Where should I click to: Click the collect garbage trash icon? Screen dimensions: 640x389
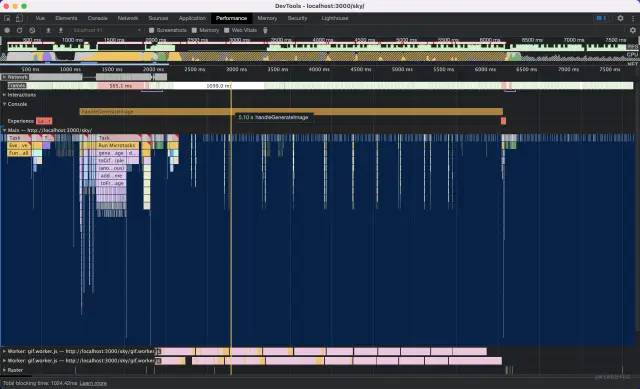click(265, 30)
